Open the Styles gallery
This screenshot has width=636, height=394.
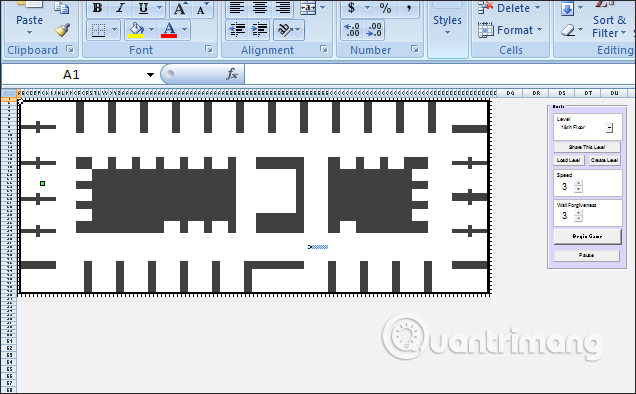(x=447, y=25)
